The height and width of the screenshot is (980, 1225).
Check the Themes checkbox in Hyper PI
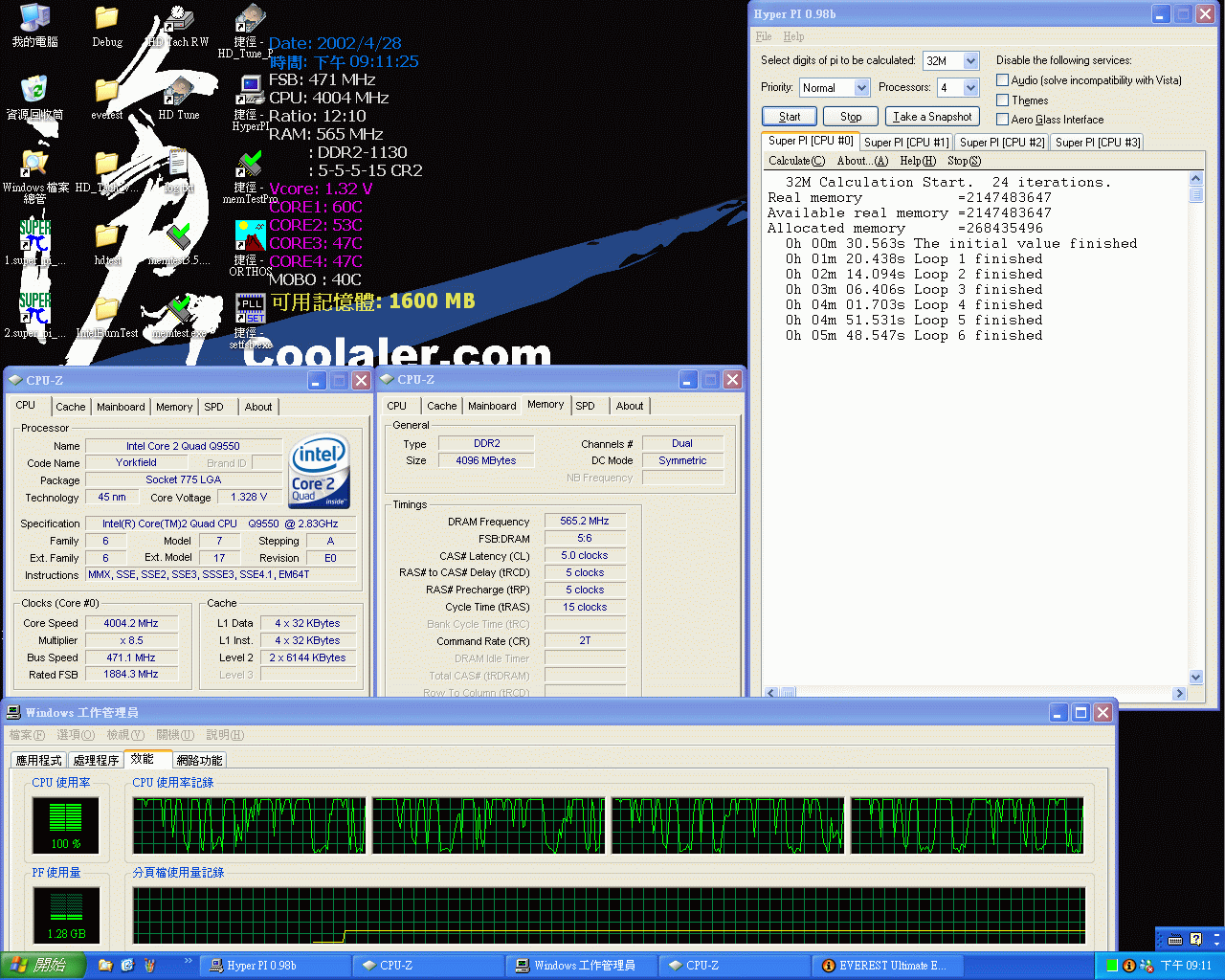point(1003,100)
